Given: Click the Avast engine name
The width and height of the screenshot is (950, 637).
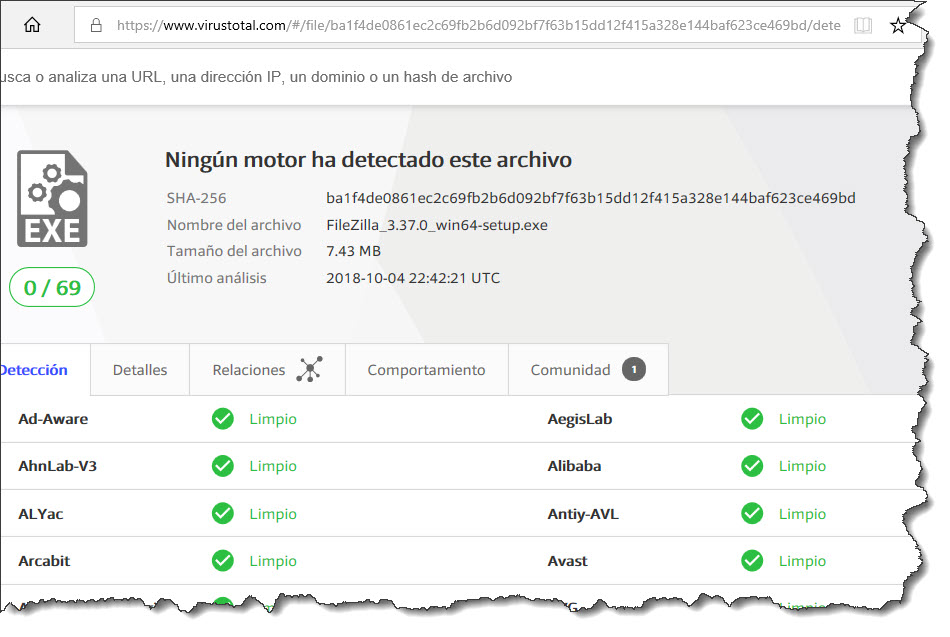Looking at the screenshot, I should click(567, 561).
